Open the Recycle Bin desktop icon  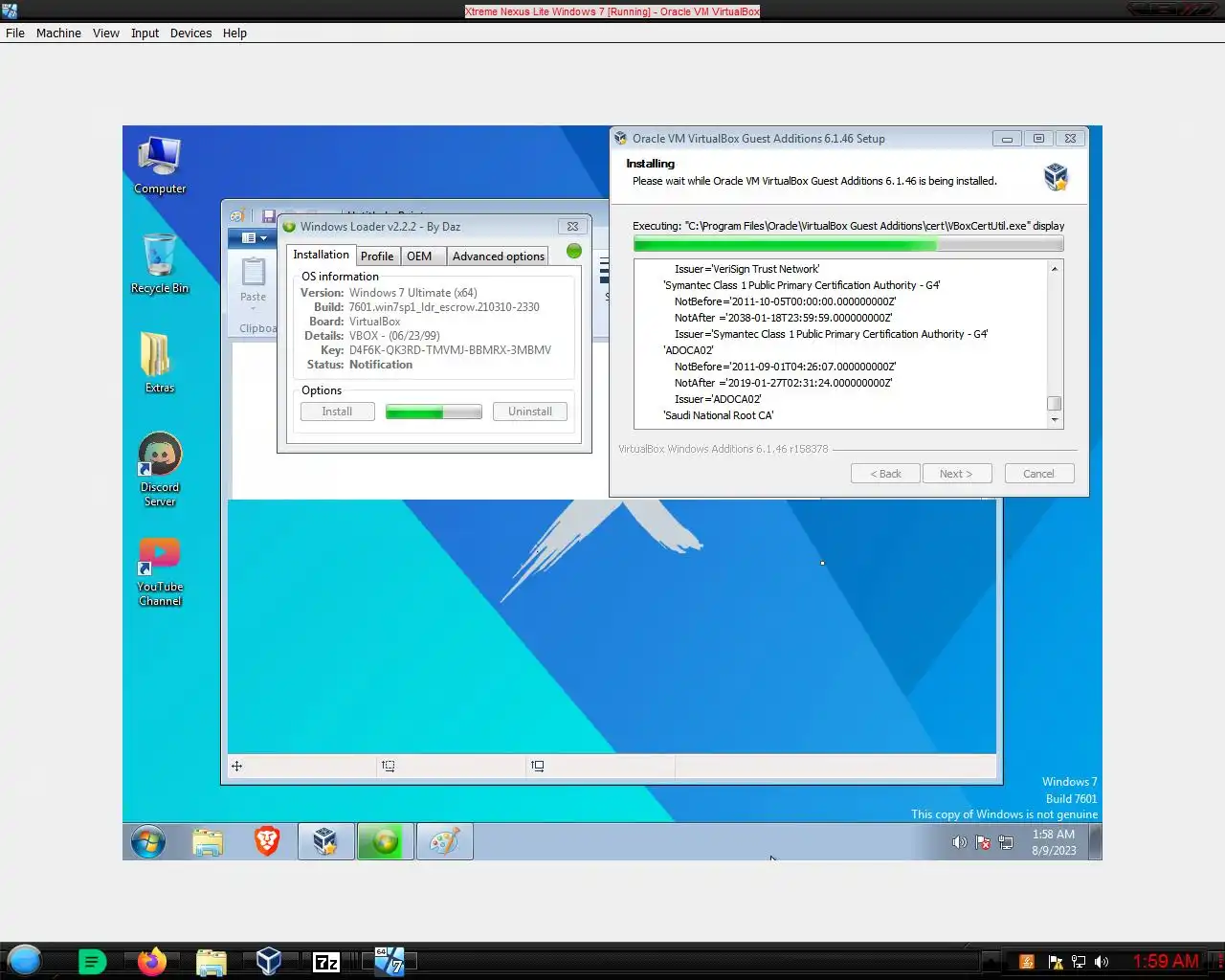(x=159, y=264)
